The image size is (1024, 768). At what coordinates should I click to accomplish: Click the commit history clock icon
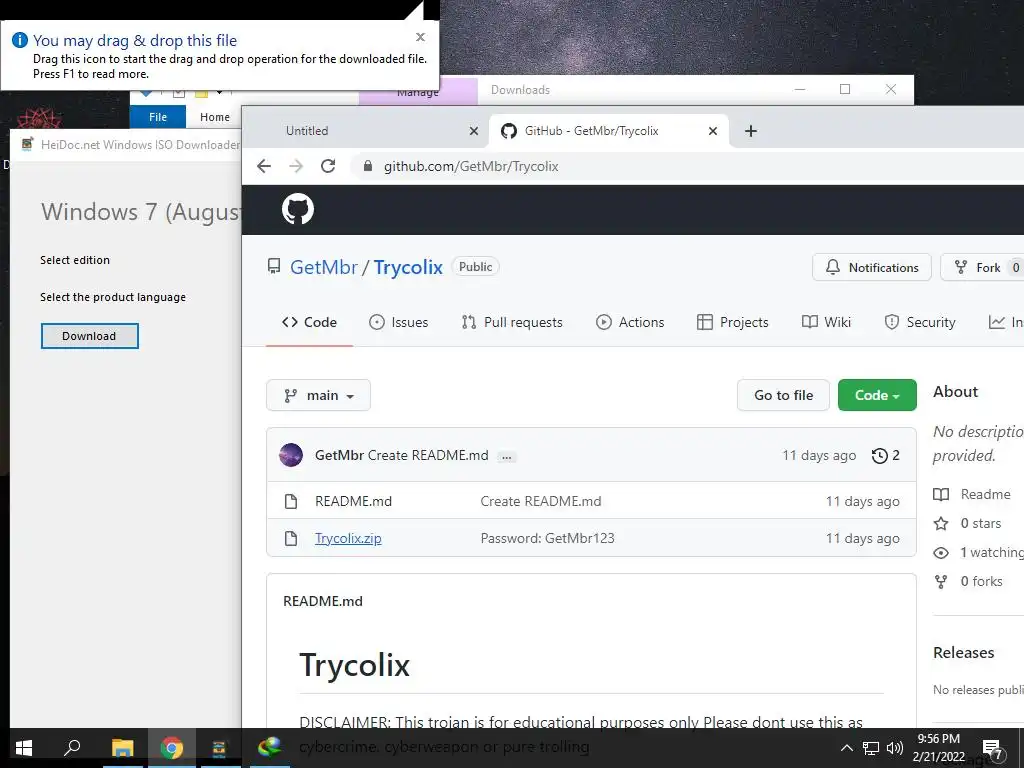(x=880, y=455)
